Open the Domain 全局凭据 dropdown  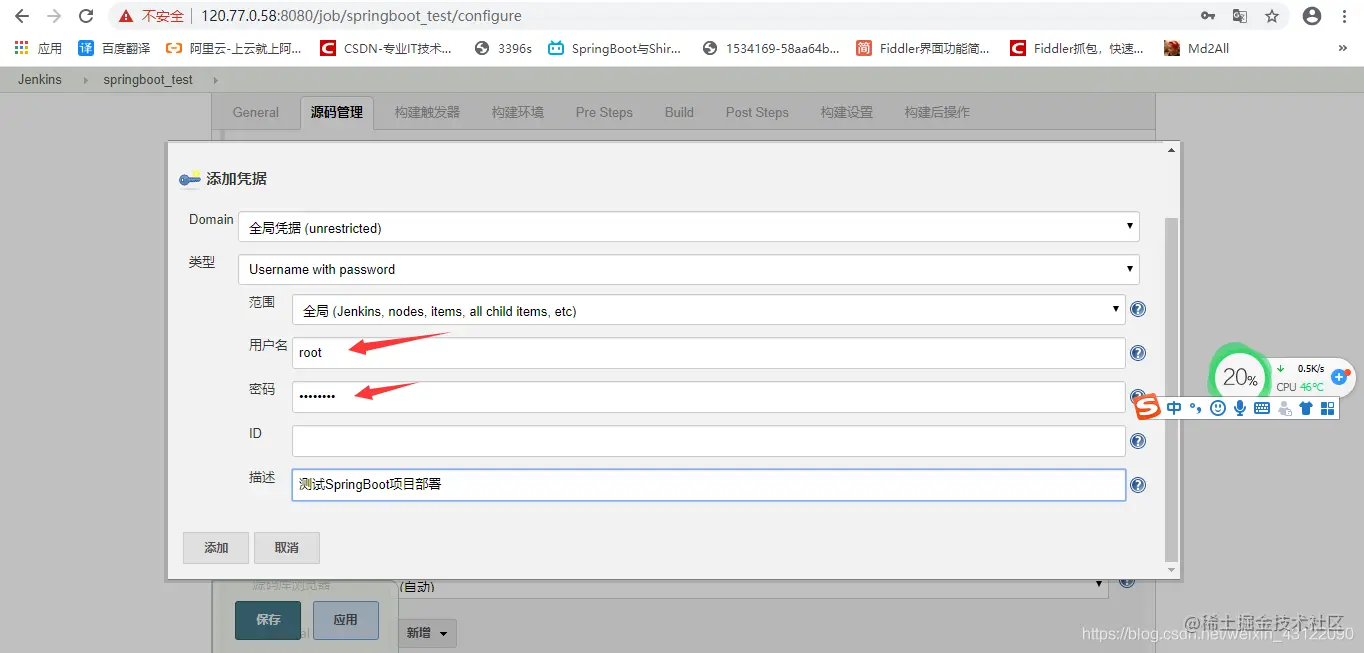click(688, 227)
